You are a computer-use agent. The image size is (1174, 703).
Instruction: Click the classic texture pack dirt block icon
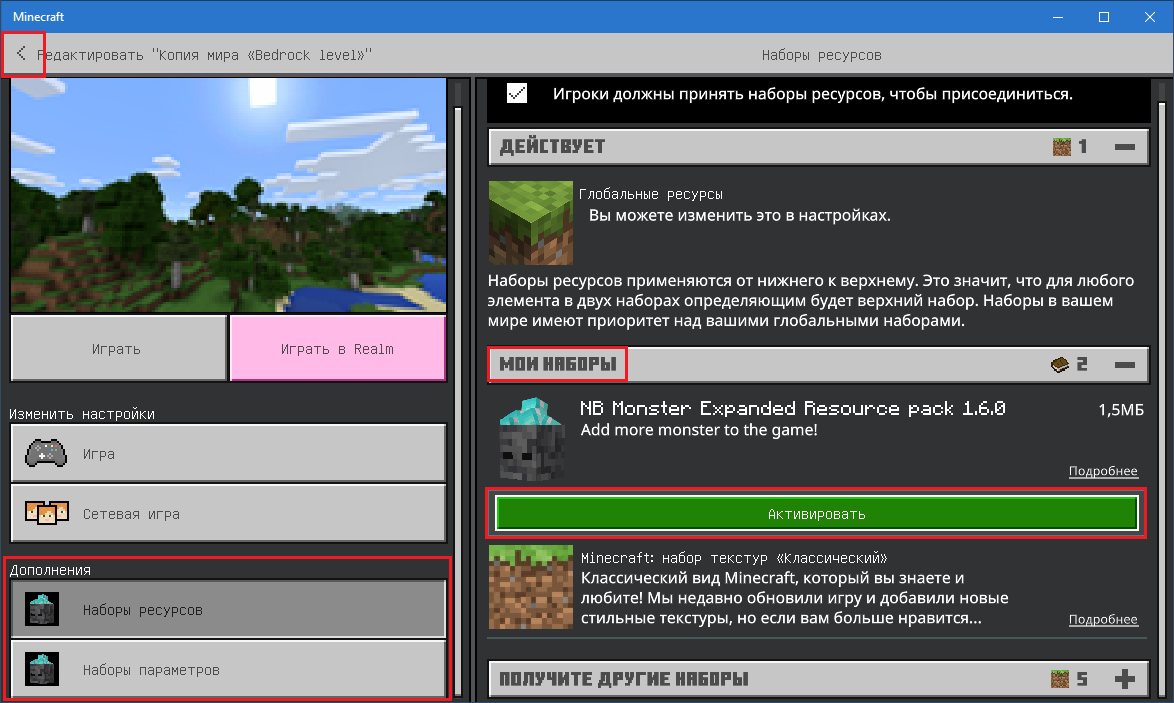click(530, 587)
